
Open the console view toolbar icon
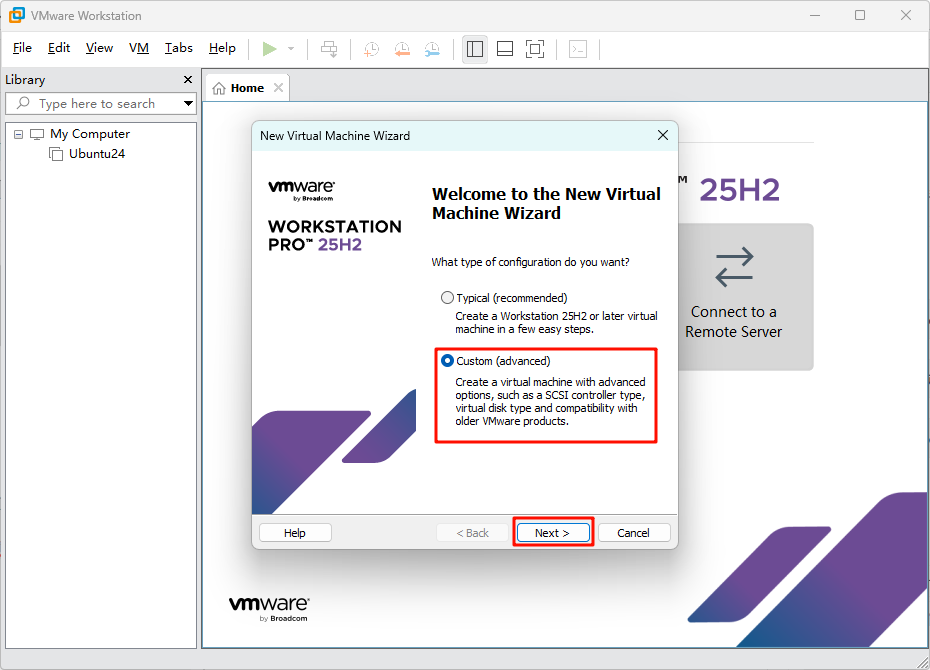click(578, 49)
